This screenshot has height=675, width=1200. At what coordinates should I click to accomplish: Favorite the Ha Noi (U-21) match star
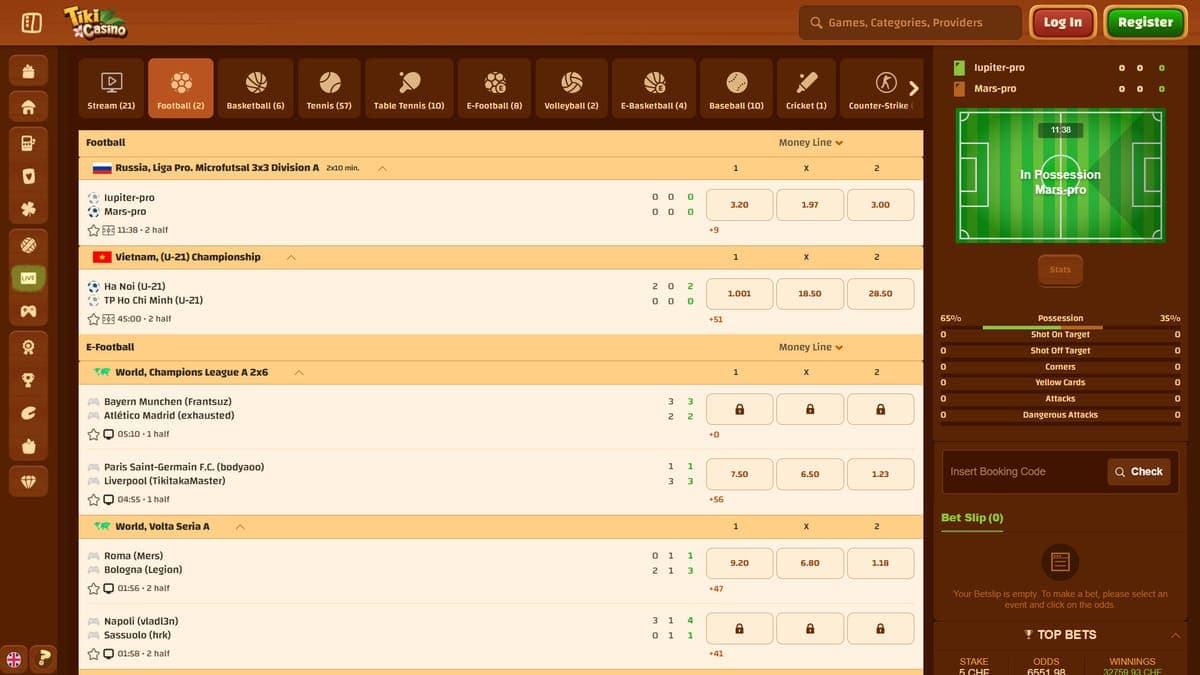coord(94,319)
